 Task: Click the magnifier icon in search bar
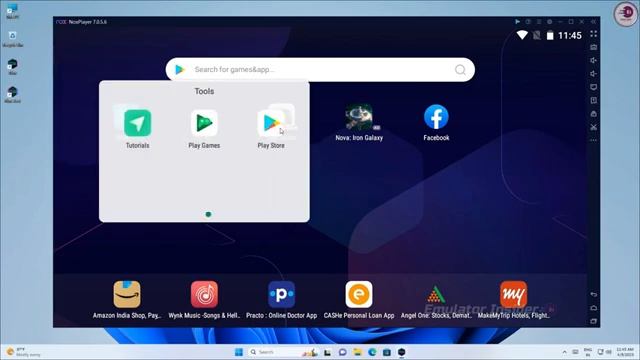coord(460,70)
